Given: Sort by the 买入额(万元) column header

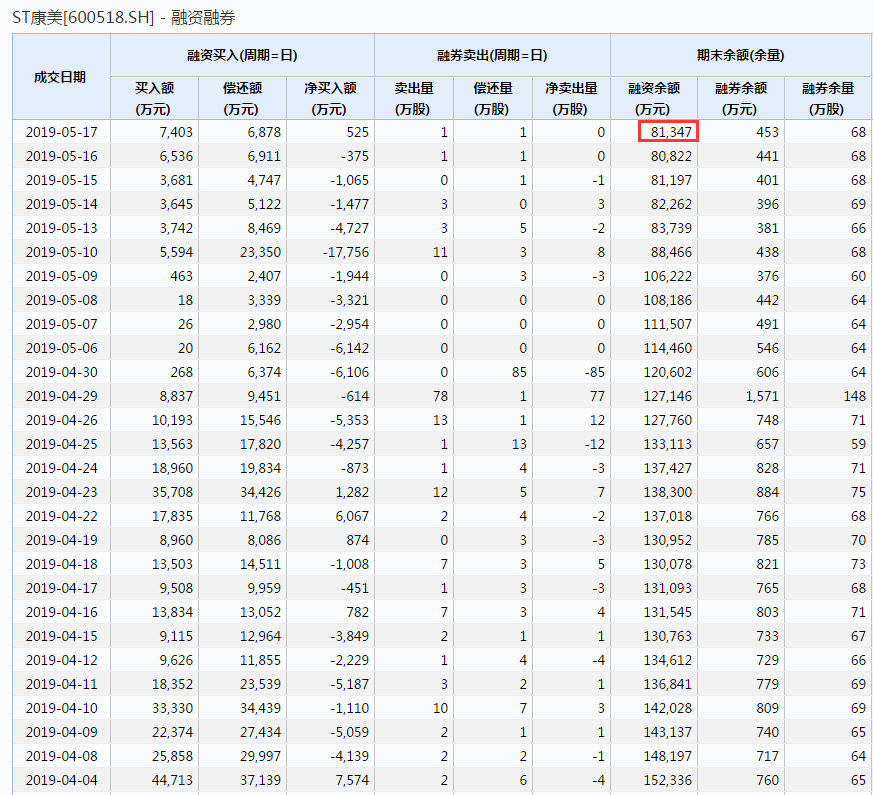Looking at the screenshot, I should (x=154, y=98).
